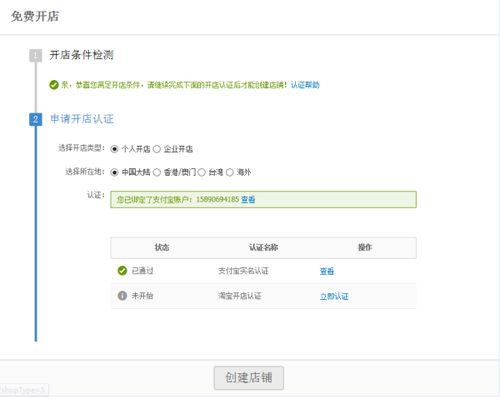The height and width of the screenshot is (399, 500).
Task: Click gray info icon beside 未开始
Action: click(122, 295)
